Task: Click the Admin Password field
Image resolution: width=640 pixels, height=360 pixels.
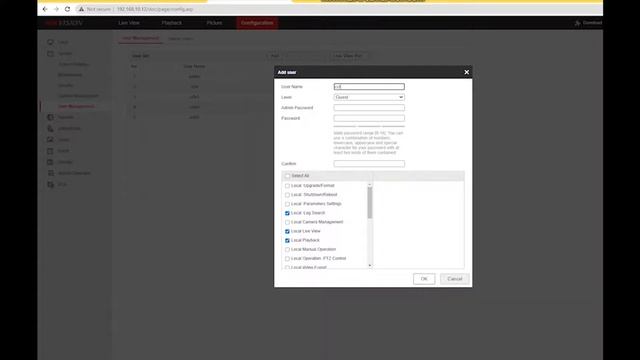Action: pyautogui.click(x=369, y=108)
